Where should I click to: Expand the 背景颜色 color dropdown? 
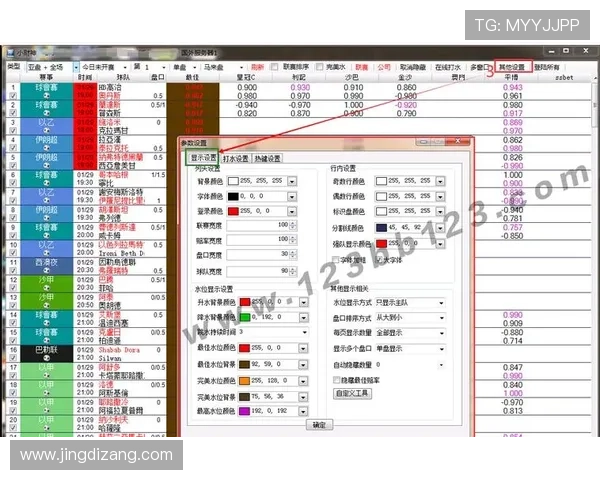click(292, 182)
